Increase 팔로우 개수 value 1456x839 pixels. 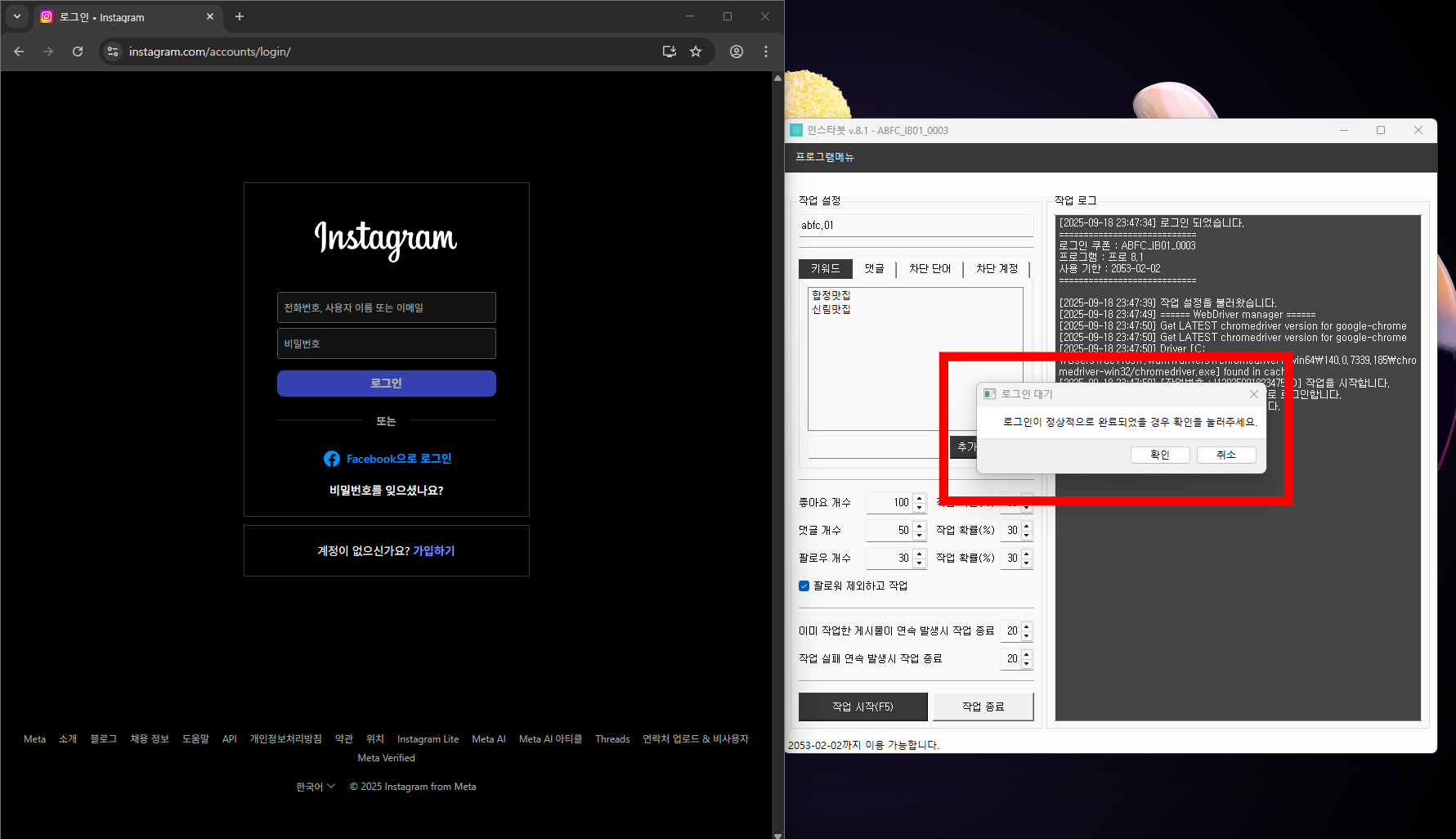[x=920, y=554]
